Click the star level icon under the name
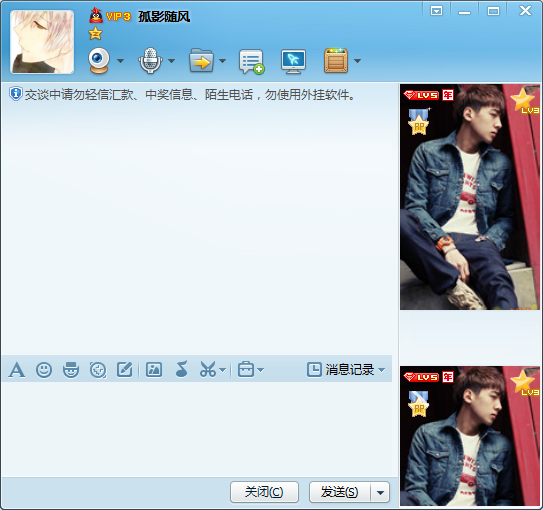Image resolution: width=543 pixels, height=510 pixels. tap(95, 34)
